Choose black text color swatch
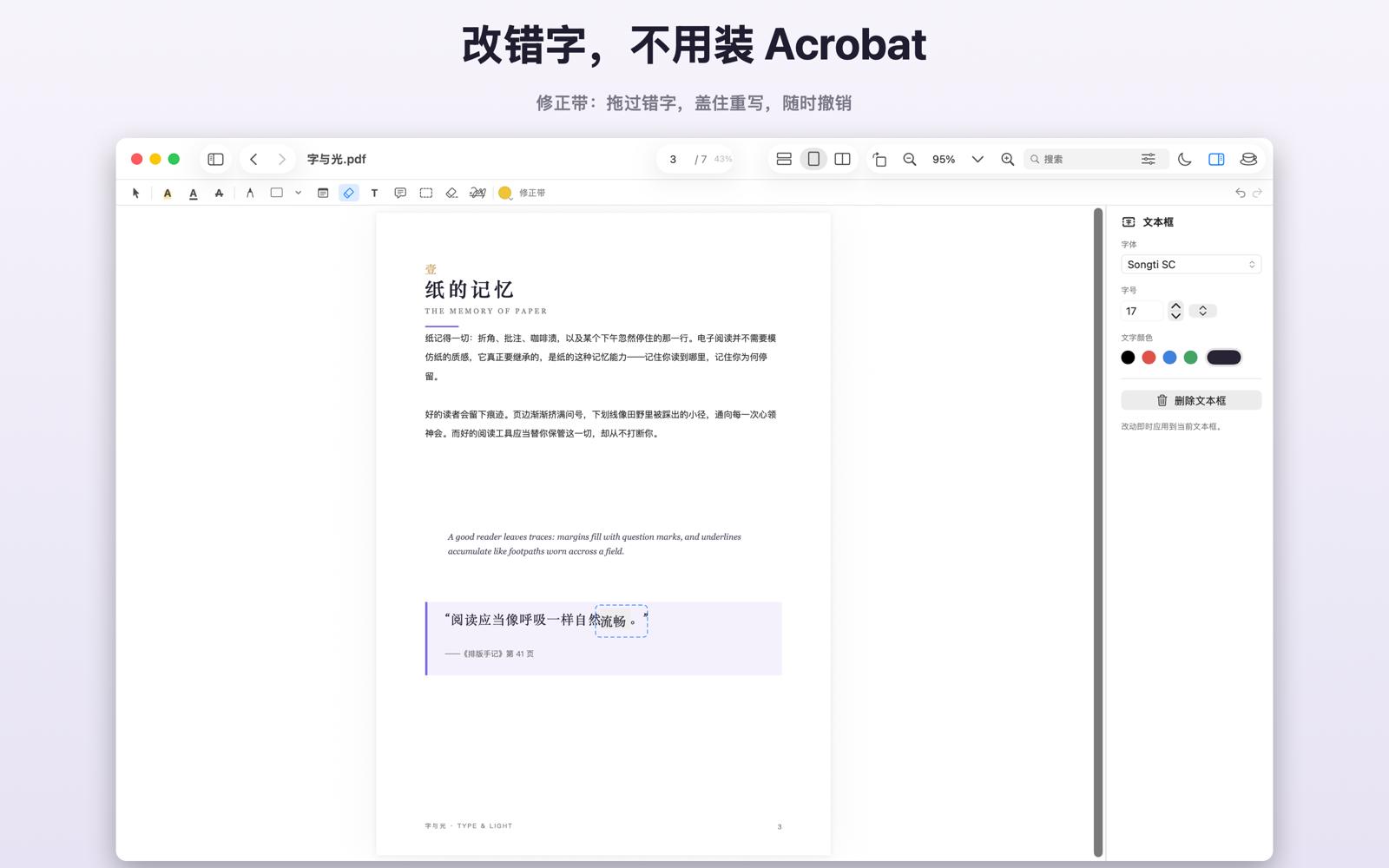The width and height of the screenshot is (1389, 868). click(x=1128, y=357)
